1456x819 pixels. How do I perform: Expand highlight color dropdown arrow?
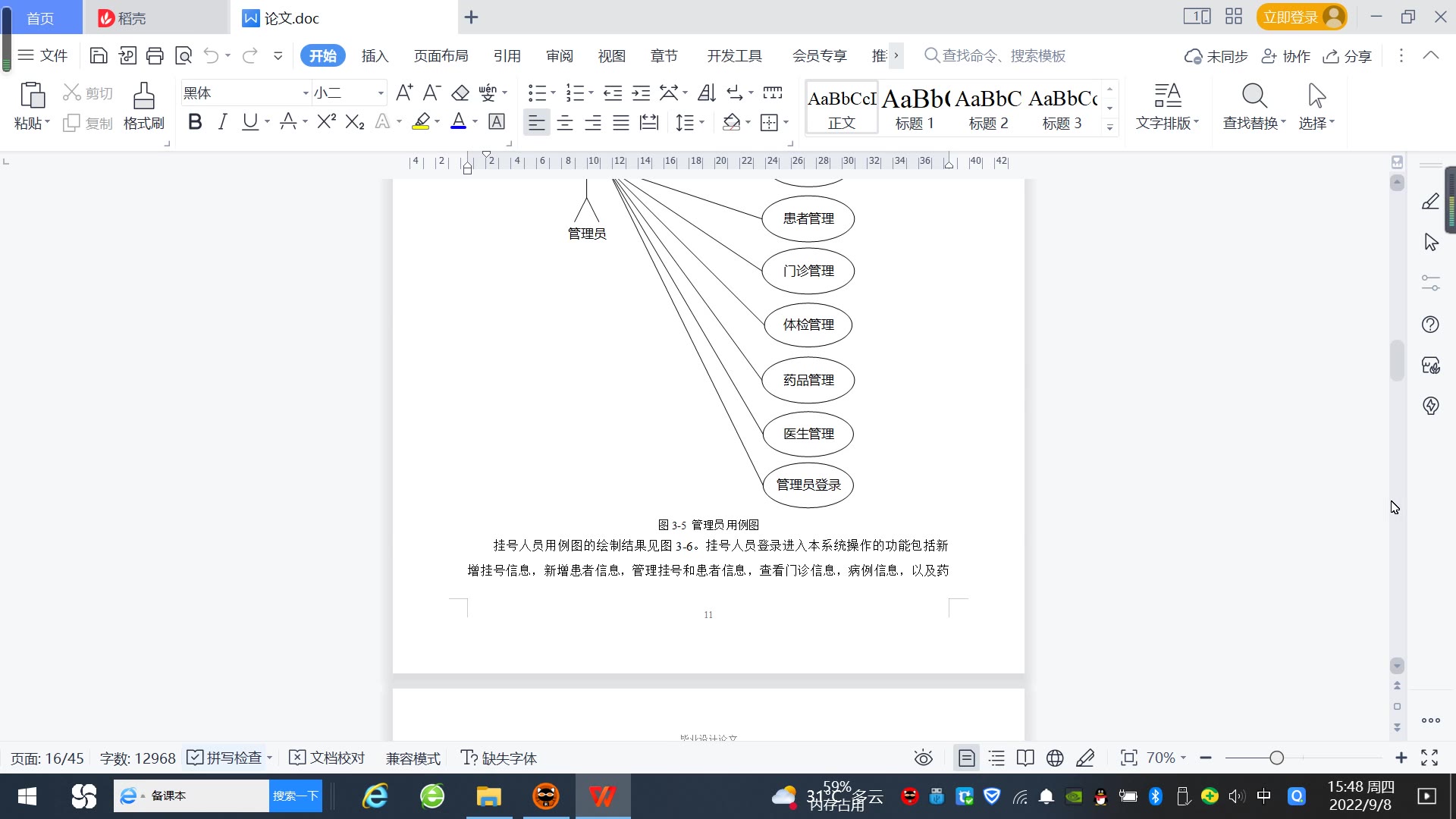click(438, 122)
